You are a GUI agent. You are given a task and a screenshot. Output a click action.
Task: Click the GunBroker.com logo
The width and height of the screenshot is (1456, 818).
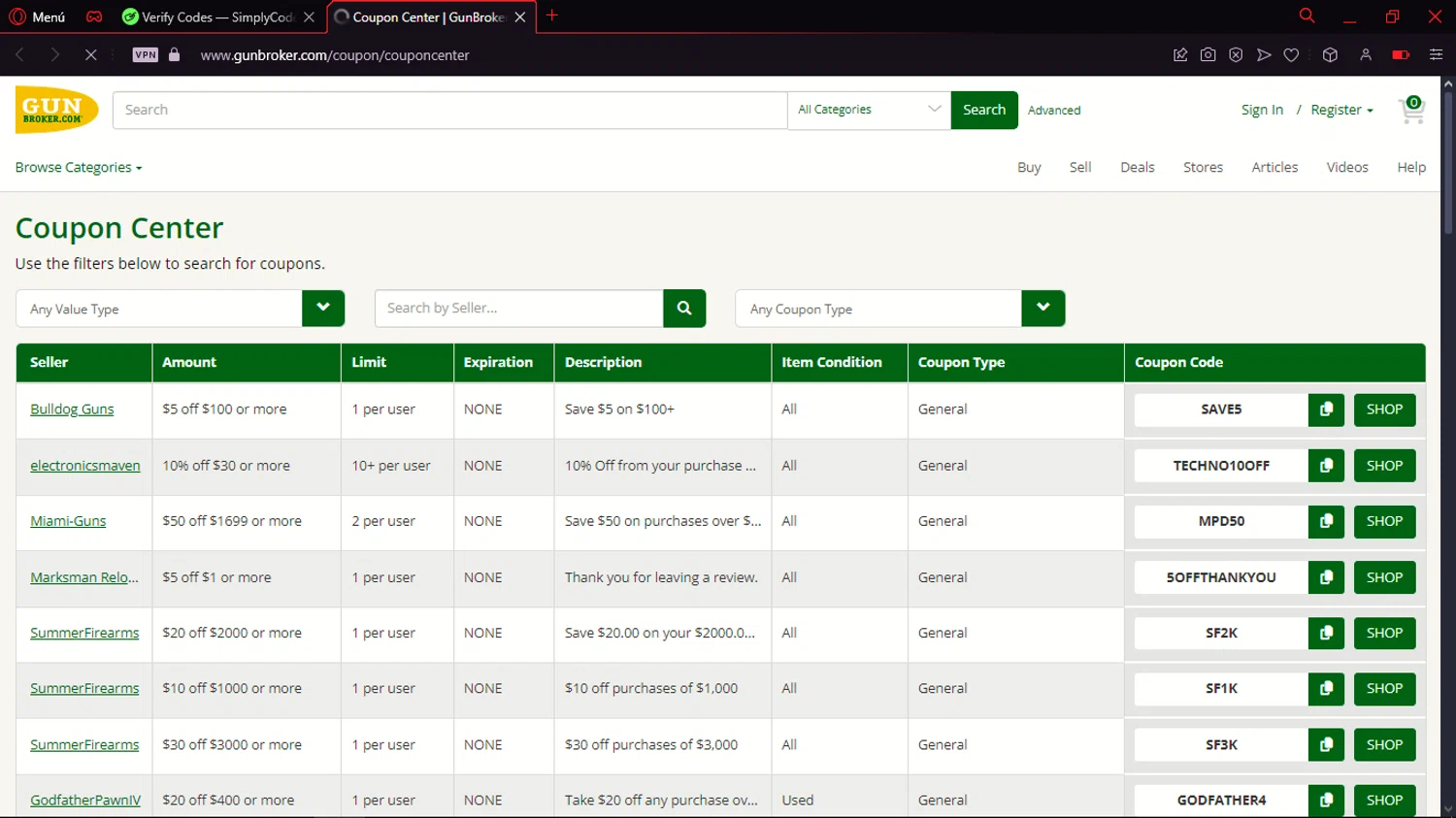point(56,110)
